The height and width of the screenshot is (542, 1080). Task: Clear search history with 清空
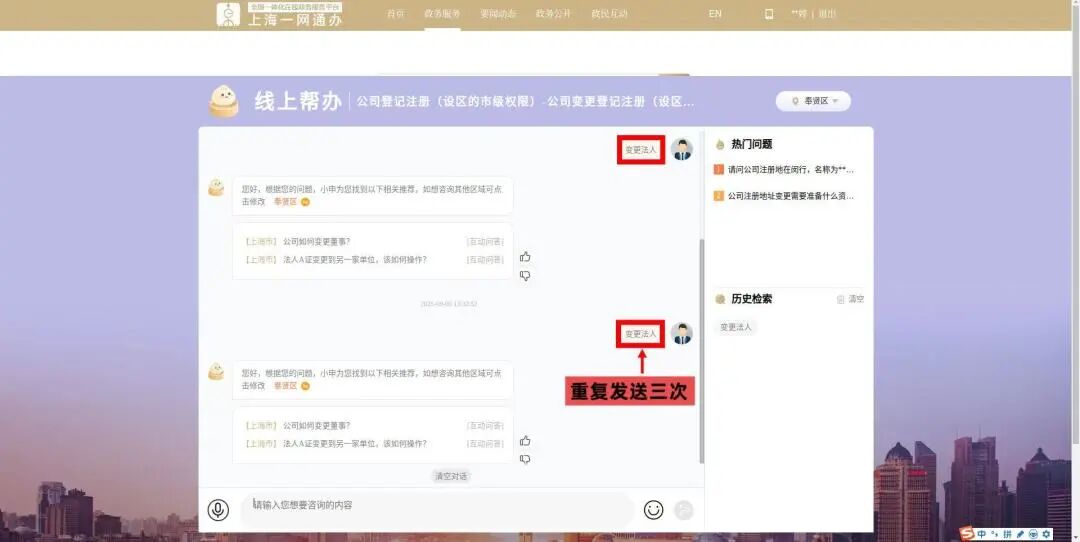coord(850,299)
